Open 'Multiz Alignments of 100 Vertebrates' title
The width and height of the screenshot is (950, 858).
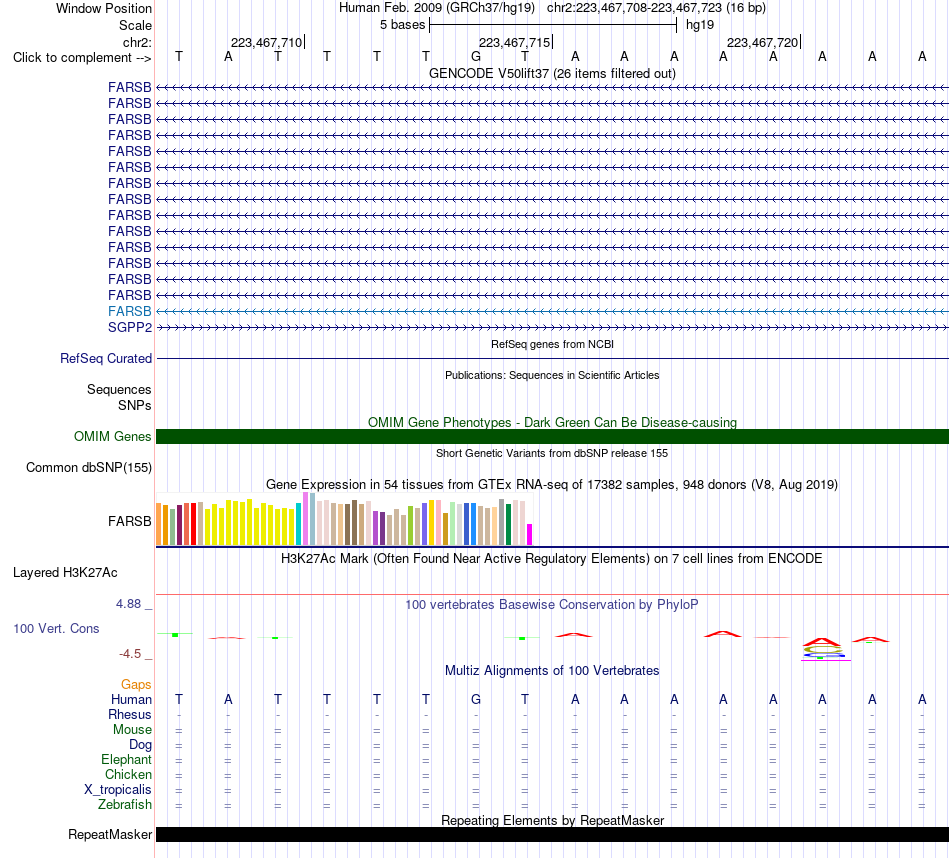(552, 671)
